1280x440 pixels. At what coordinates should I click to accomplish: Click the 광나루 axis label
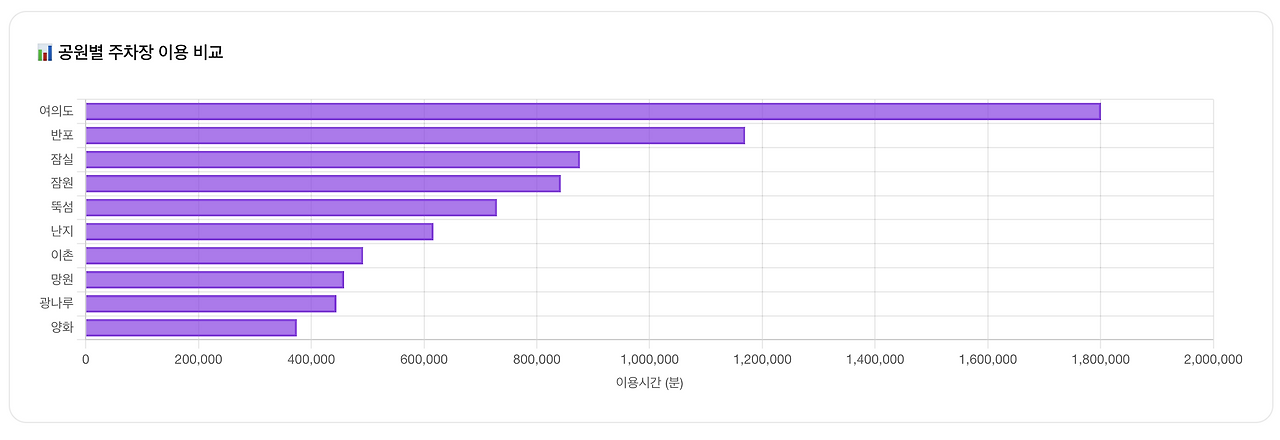click(56, 303)
